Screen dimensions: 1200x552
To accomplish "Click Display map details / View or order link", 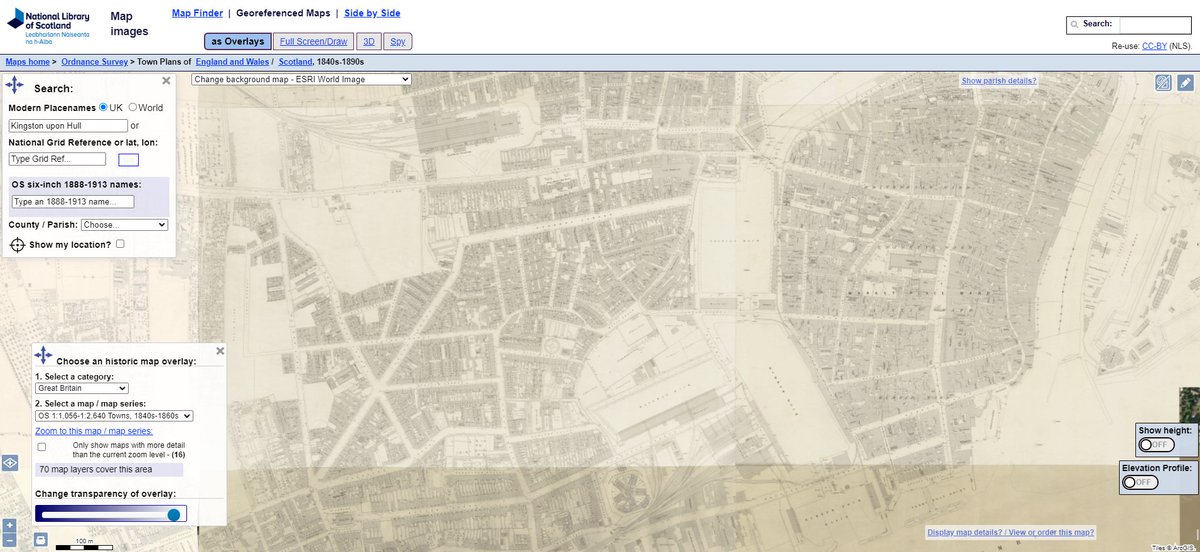I will pos(1010,533).
